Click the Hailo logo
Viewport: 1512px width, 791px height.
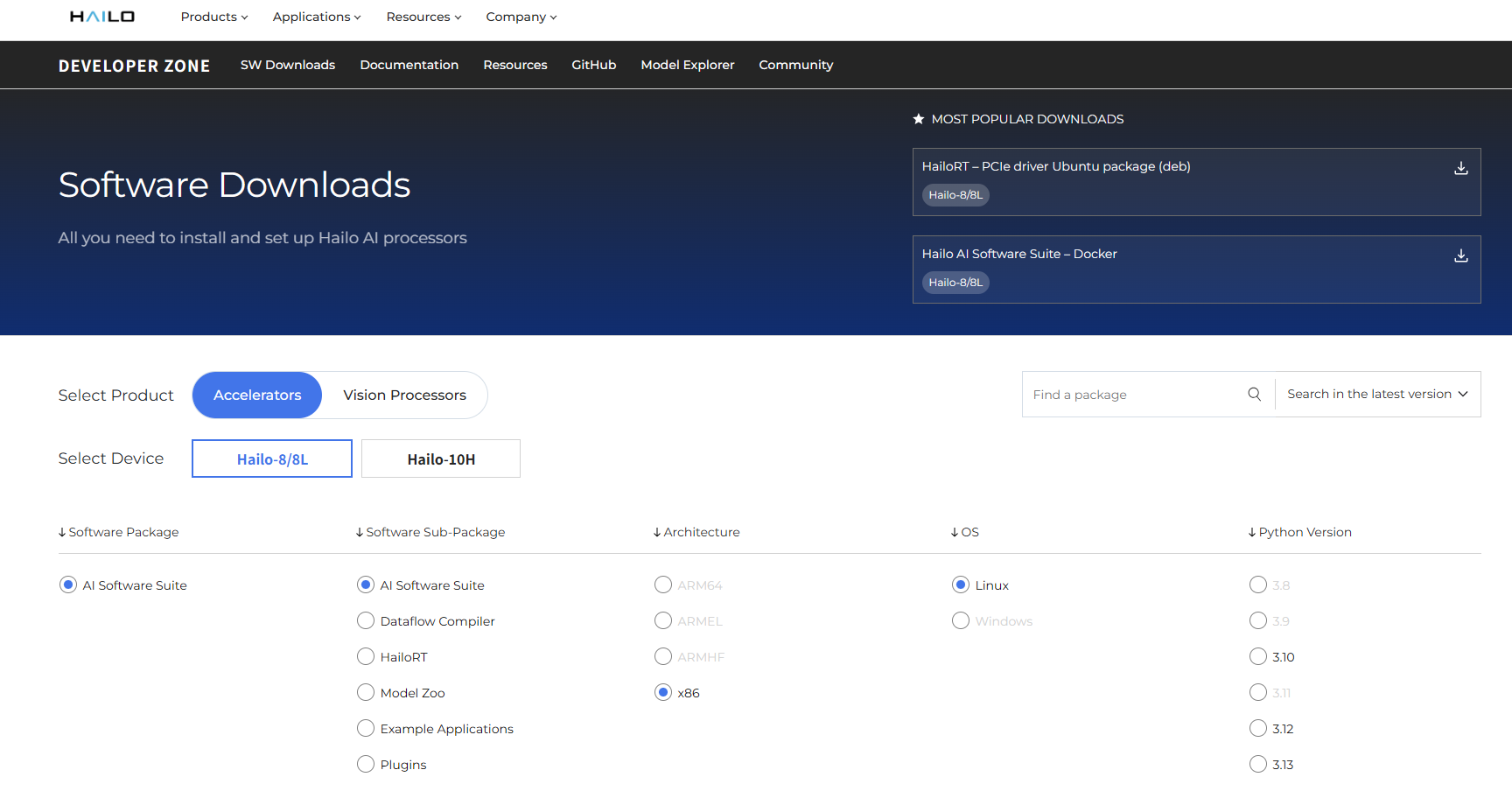[x=102, y=17]
